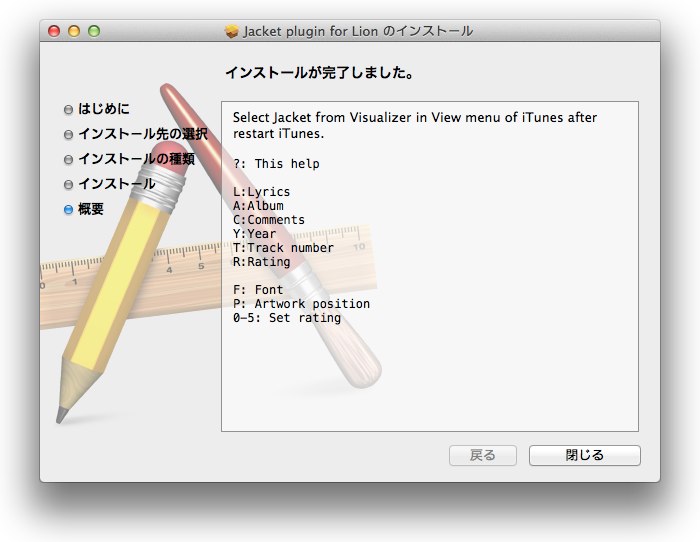Click the heading インストールが完了しました。
This screenshot has height=542, width=700.
click(320, 72)
